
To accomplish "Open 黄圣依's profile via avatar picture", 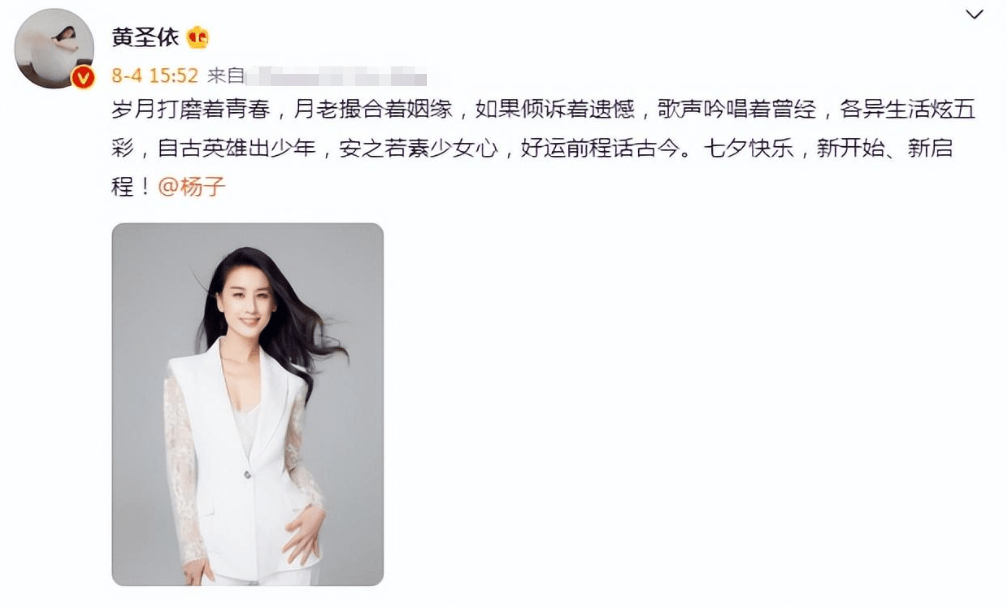I will coord(54,49).
